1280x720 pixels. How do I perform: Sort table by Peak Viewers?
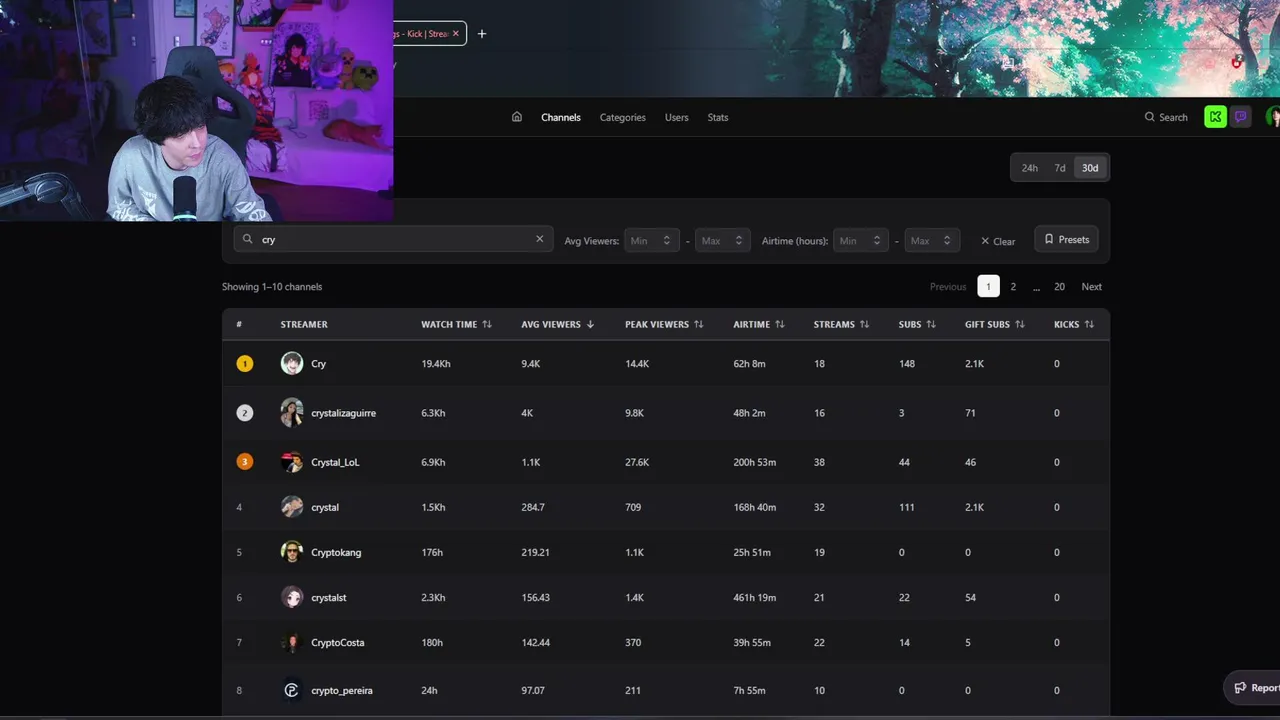pos(664,324)
